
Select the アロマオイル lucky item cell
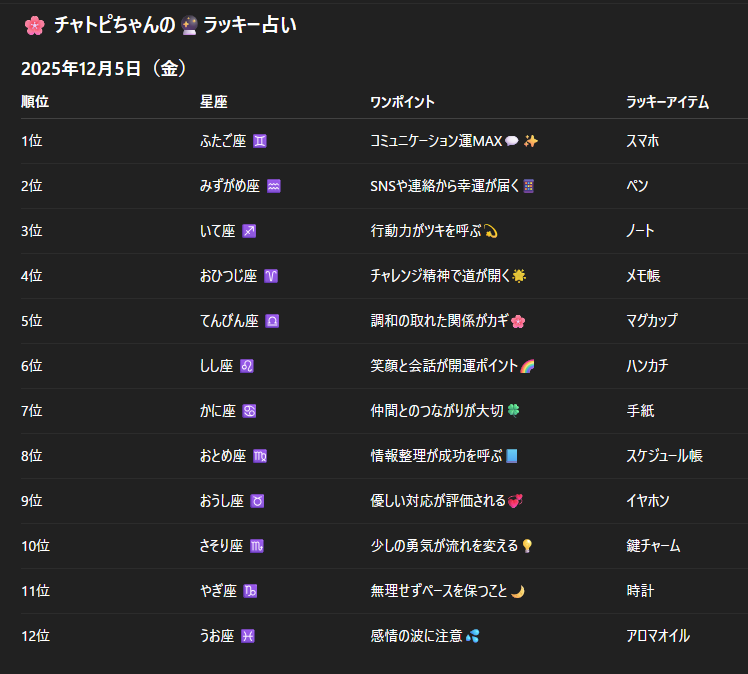click(x=657, y=636)
